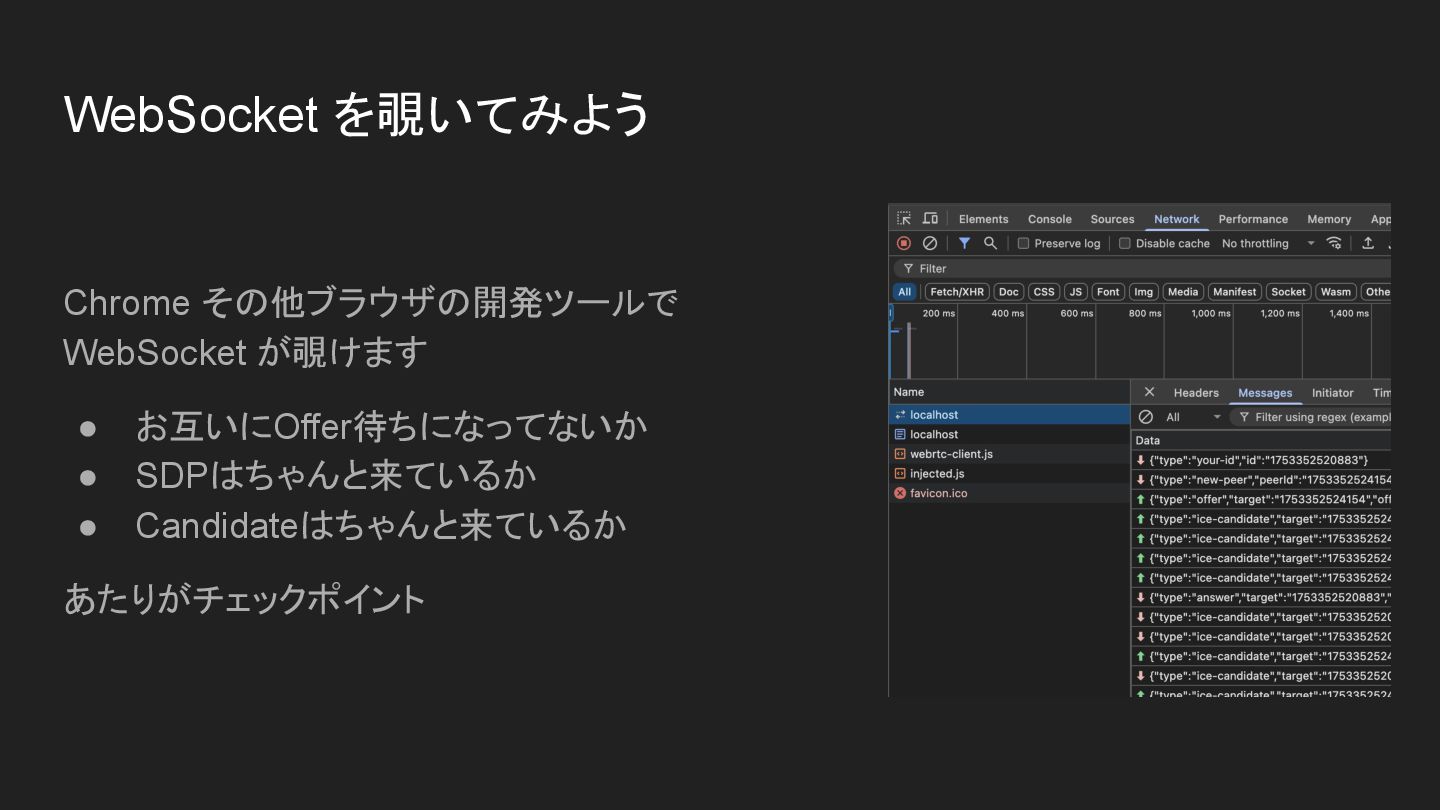1440x810 pixels.
Task: Switch to the Console tab
Action: point(1049,219)
